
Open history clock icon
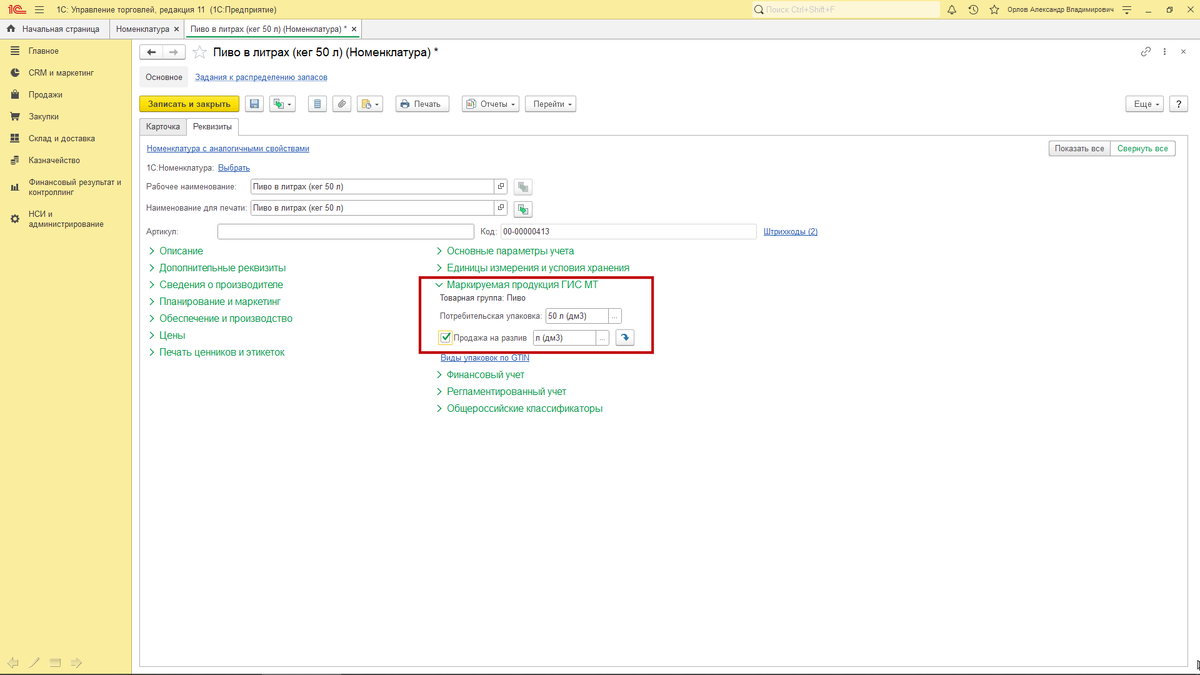click(x=973, y=9)
